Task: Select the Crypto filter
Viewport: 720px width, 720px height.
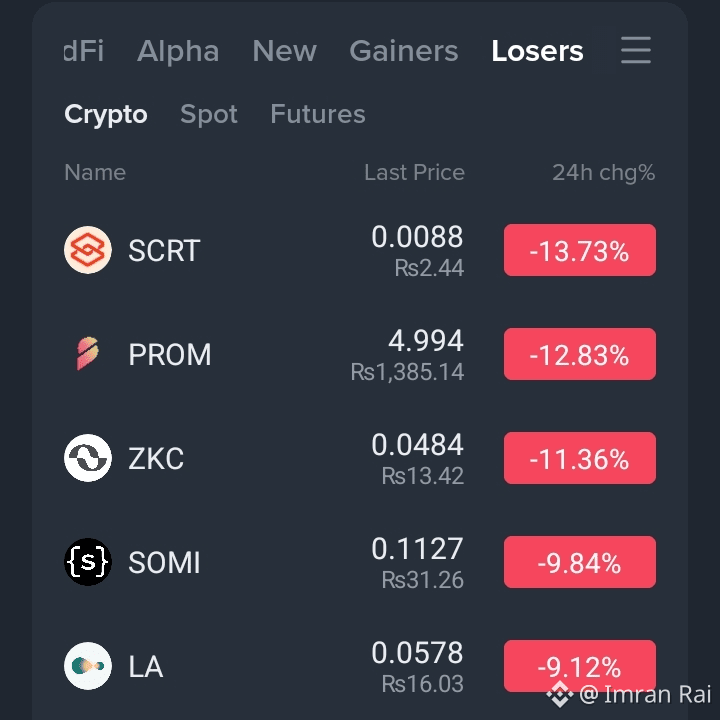Action: pyautogui.click(x=106, y=114)
